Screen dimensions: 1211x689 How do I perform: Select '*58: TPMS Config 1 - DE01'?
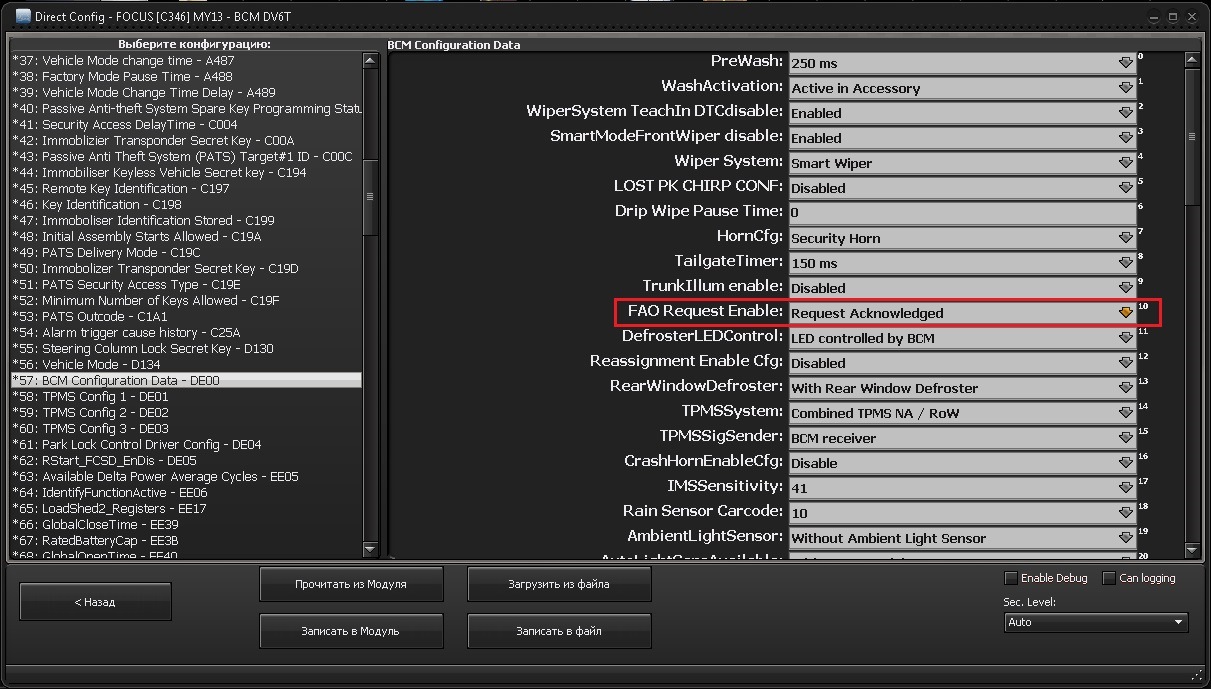click(x=186, y=396)
